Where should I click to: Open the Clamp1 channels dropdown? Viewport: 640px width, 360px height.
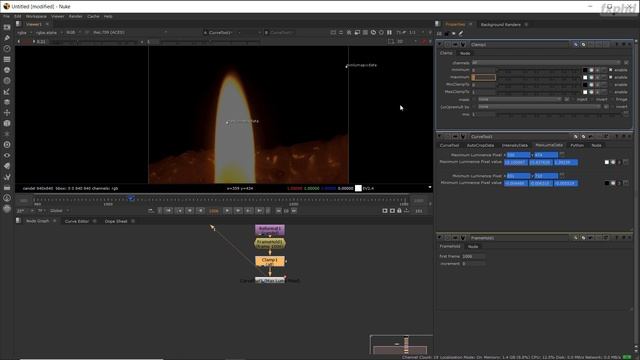point(546,63)
